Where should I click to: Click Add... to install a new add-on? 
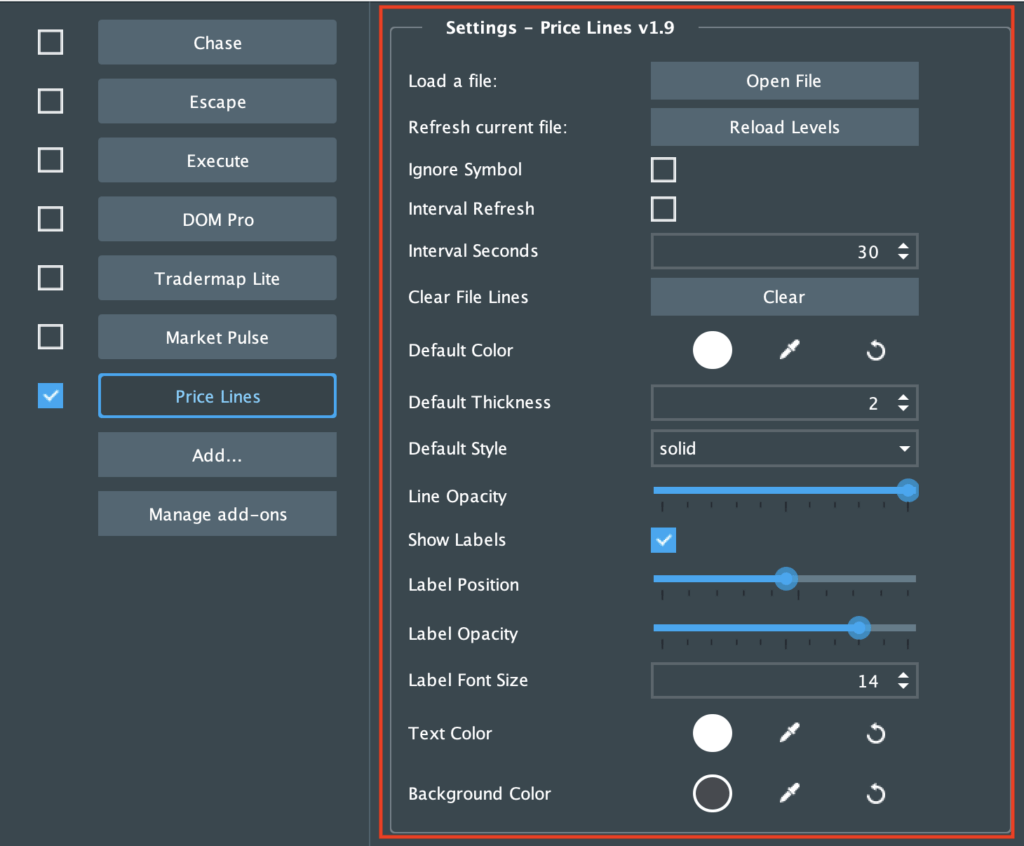coord(217,455)
